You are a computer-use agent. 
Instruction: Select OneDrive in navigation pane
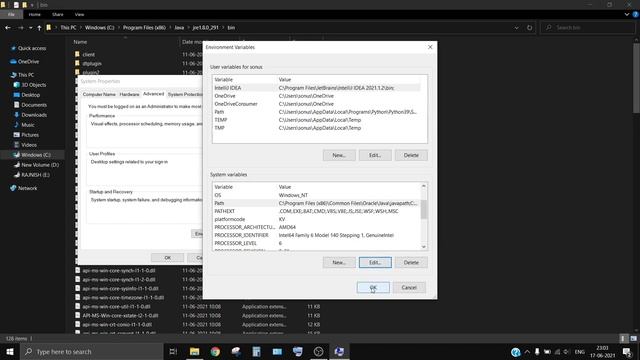pyautogui.click(x=28, y=62)
